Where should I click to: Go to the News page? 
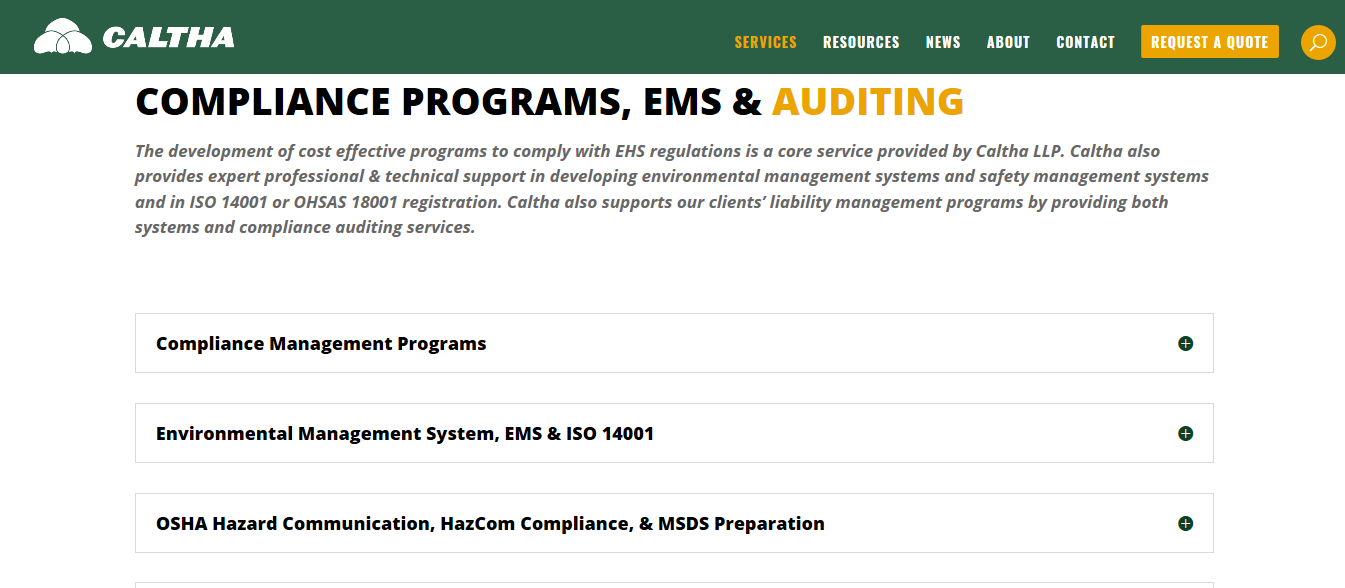[x=943, y=42]
